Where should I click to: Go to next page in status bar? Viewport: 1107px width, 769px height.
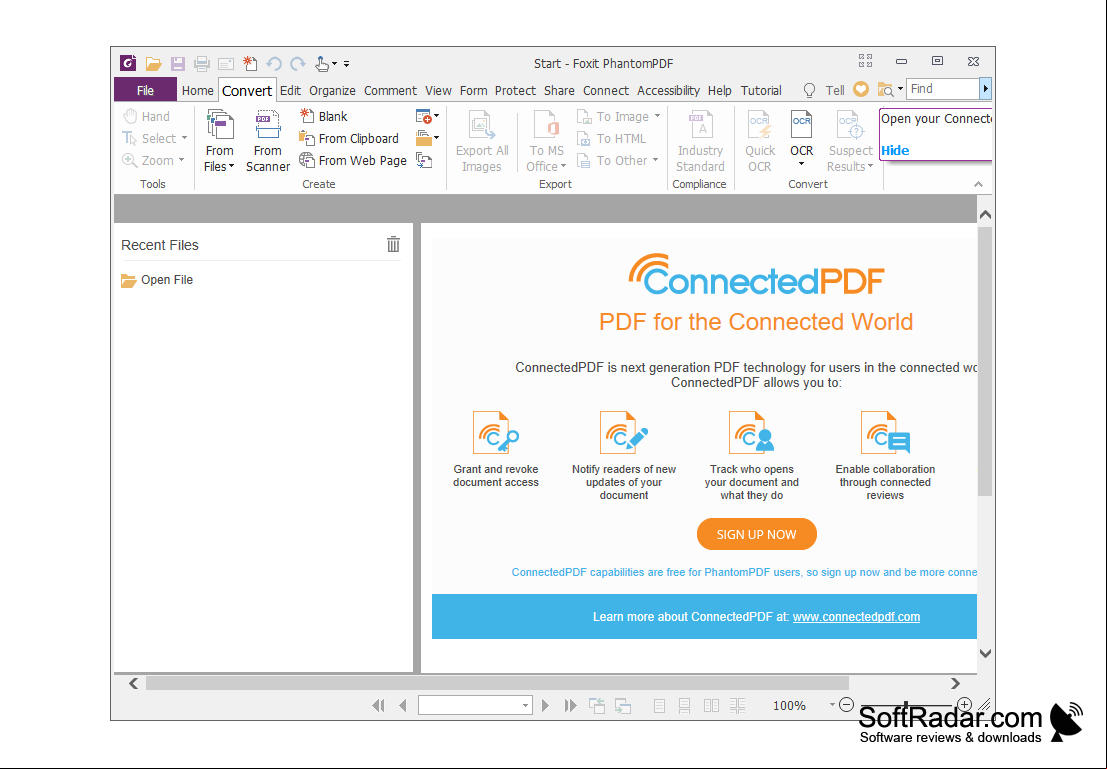point(545,705)
